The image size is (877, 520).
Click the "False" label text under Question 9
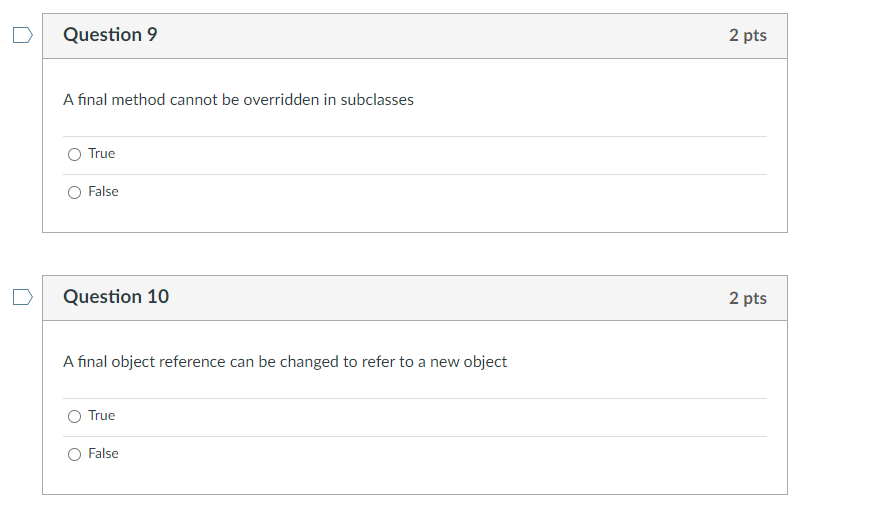[103, 191]
